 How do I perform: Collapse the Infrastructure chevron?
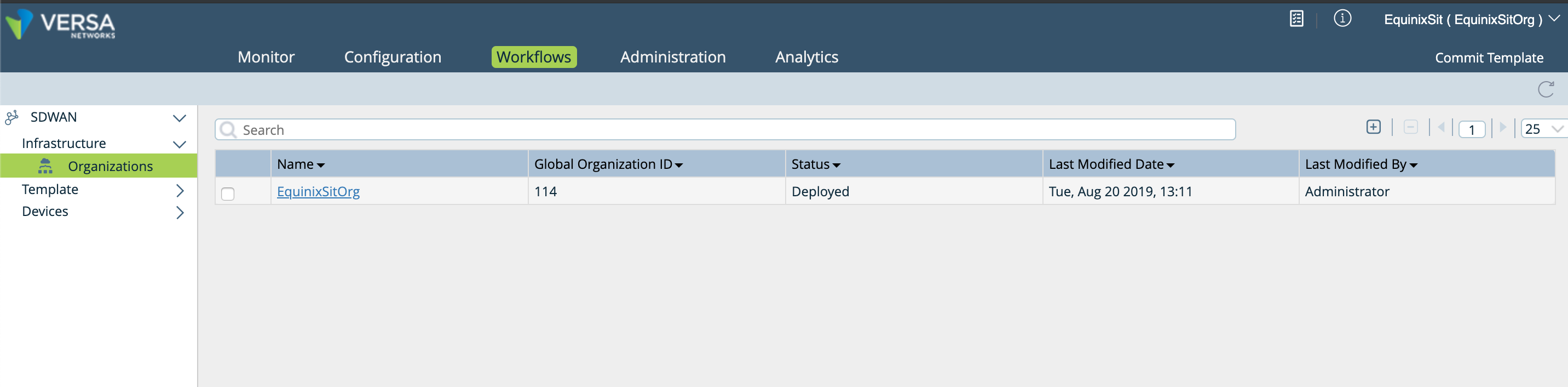(x=179, y=144)
